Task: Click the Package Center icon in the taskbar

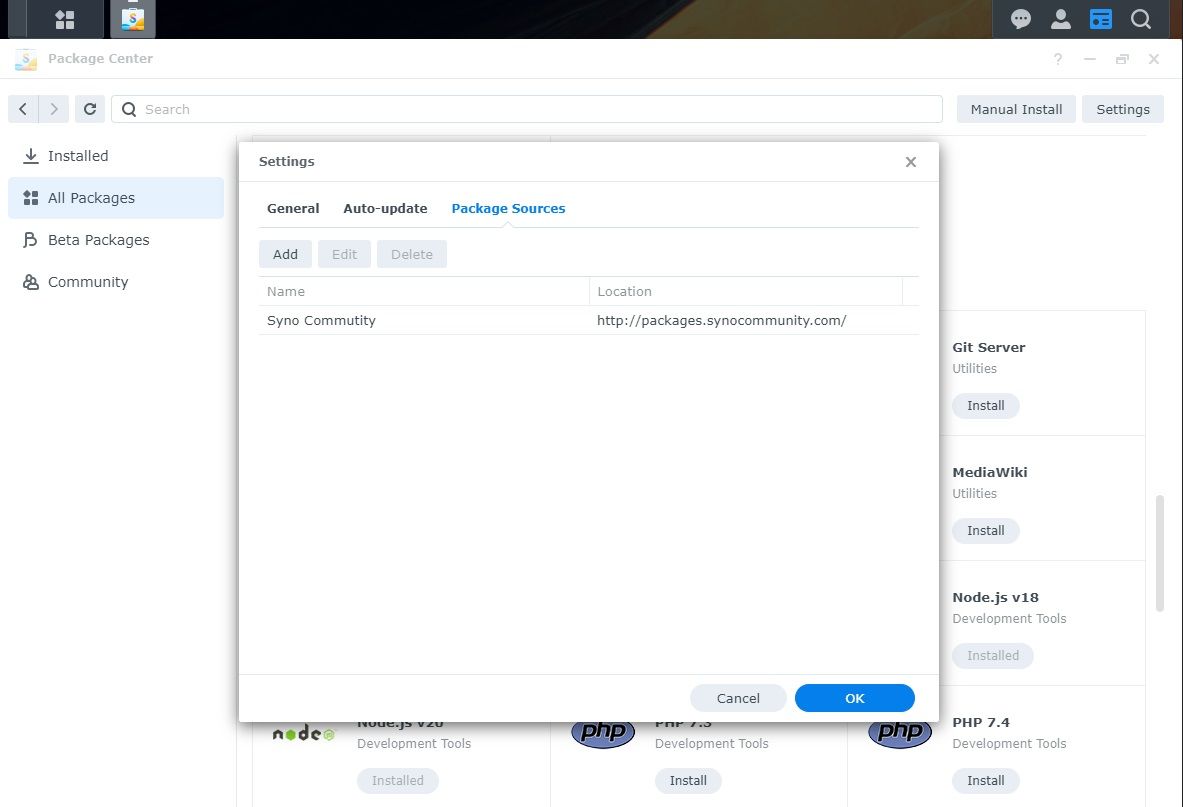Action: pyautogui.click(x=131, y=18)
